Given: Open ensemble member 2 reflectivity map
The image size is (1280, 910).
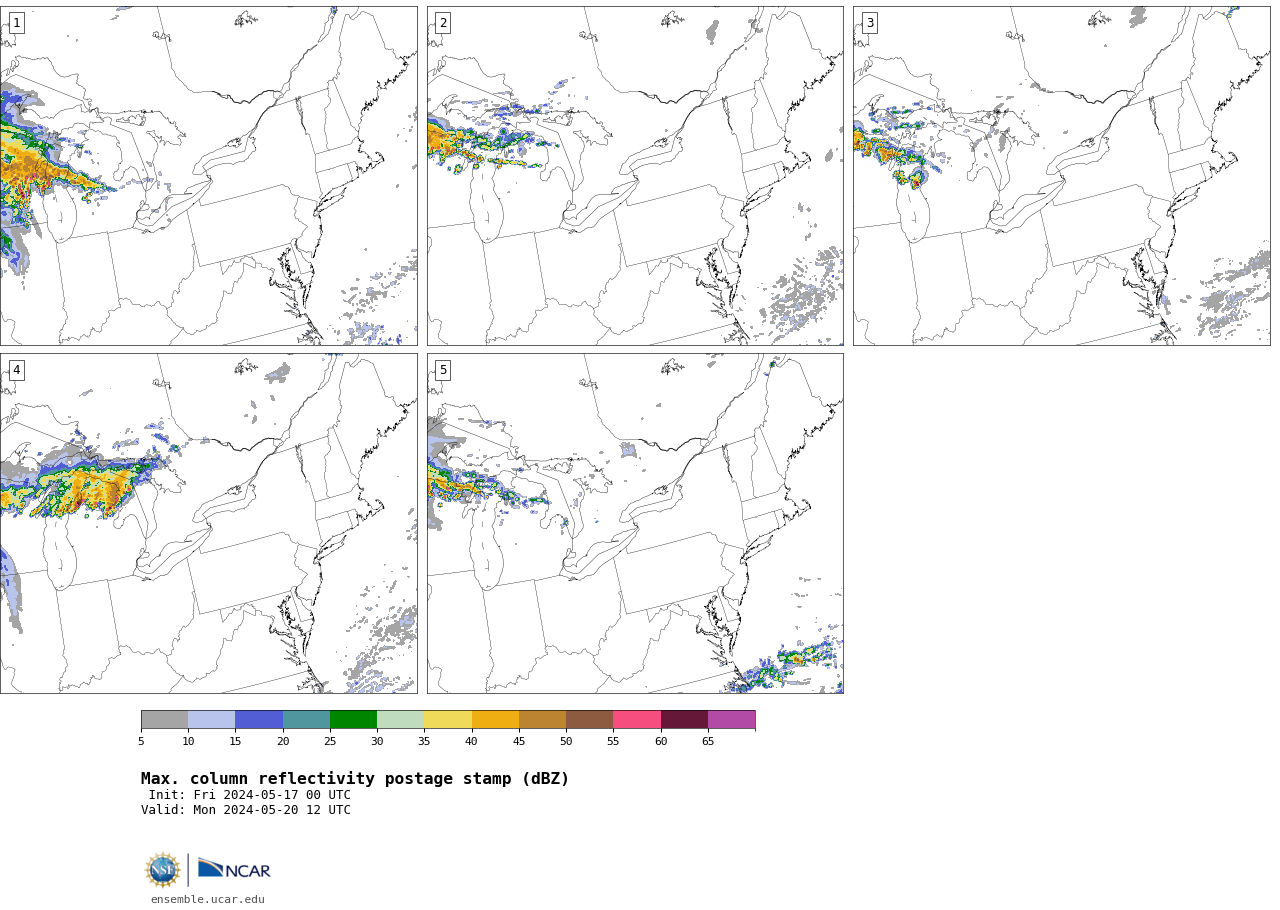Looking at the screenshot, I should click(x=635, y=176).
